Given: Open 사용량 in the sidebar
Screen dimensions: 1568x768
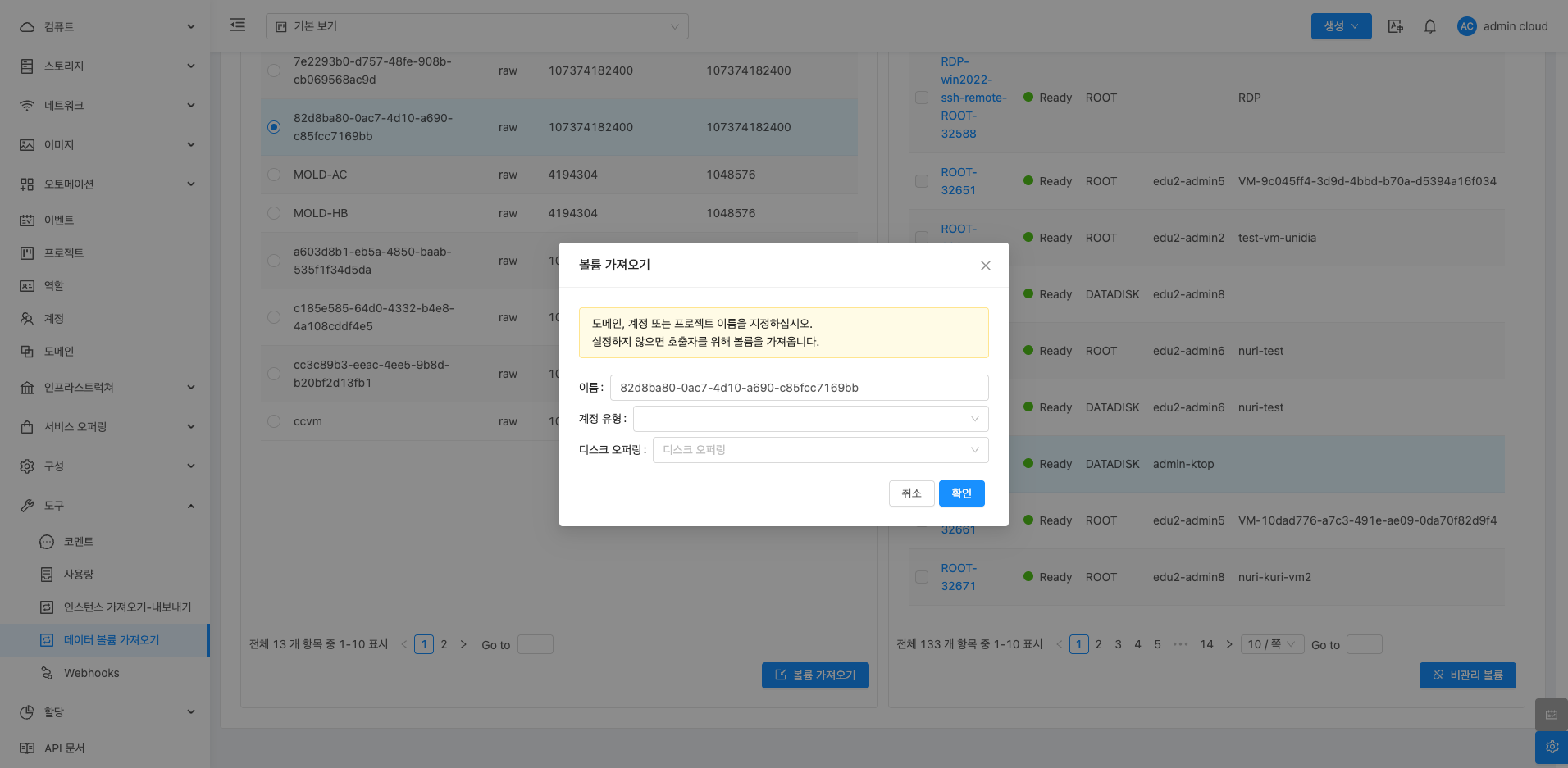Looking at the screenshot, I should click(79, 575).
